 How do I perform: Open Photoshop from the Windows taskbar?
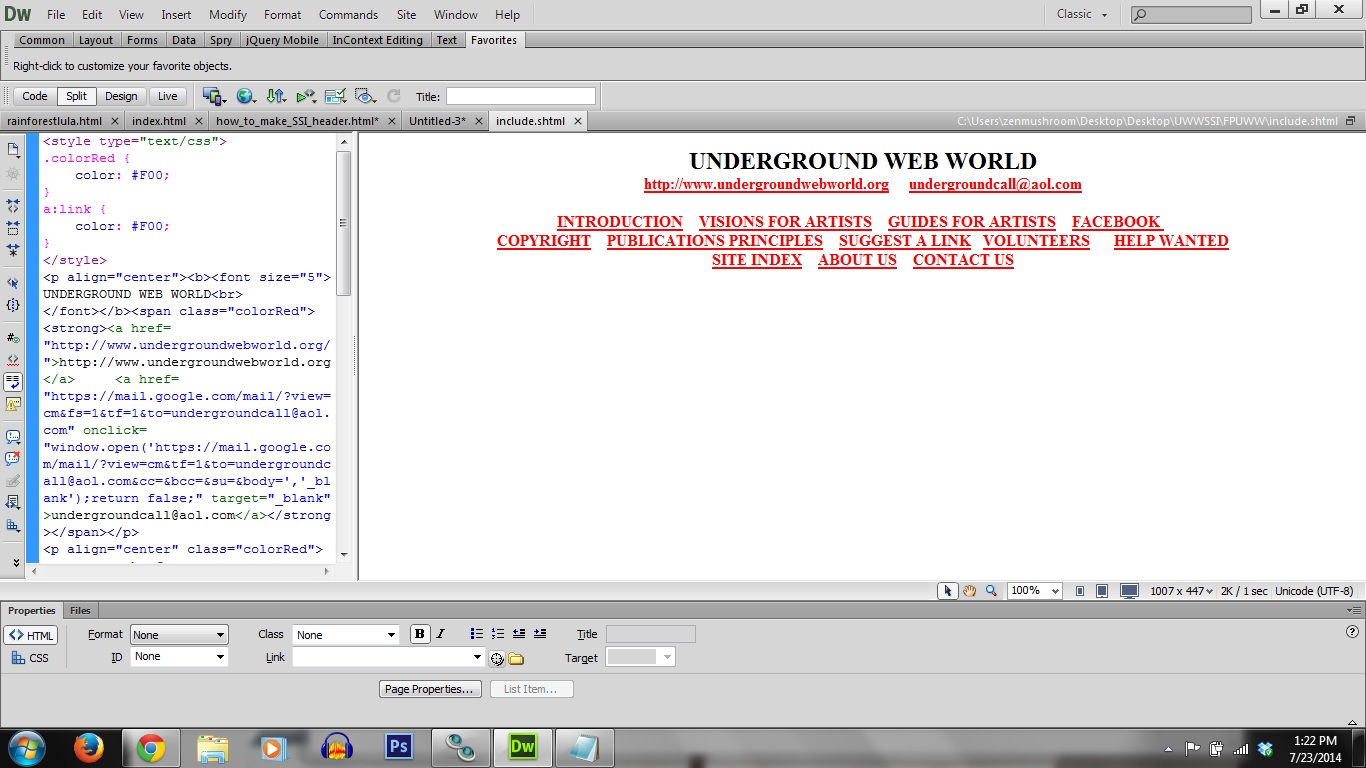(398, 746)
